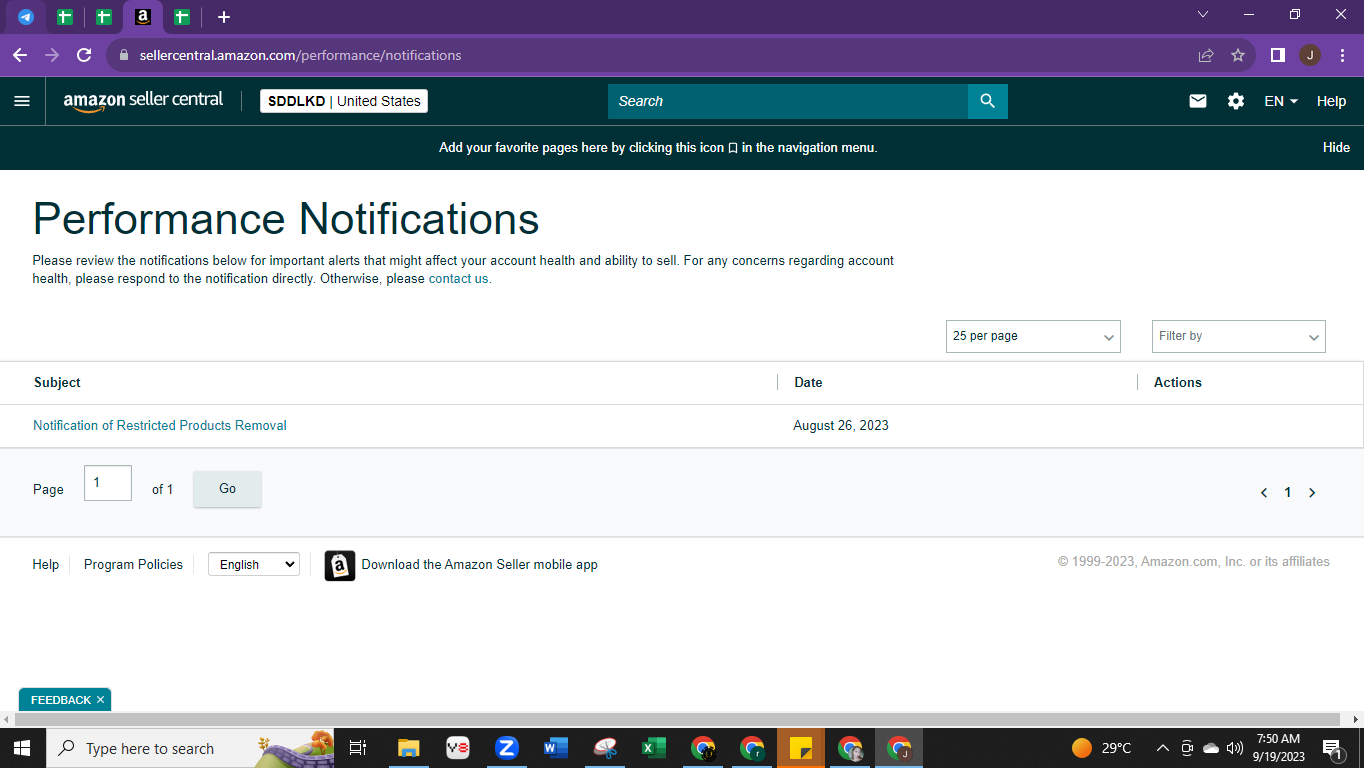The image size is (1364, 768).
Task: Close the FEEDBACK tab with its X
Action: point(100,700)
